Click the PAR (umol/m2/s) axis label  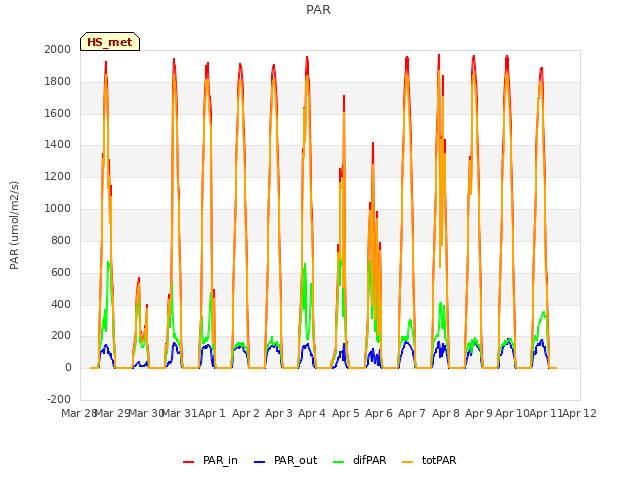tap(14, 225)
